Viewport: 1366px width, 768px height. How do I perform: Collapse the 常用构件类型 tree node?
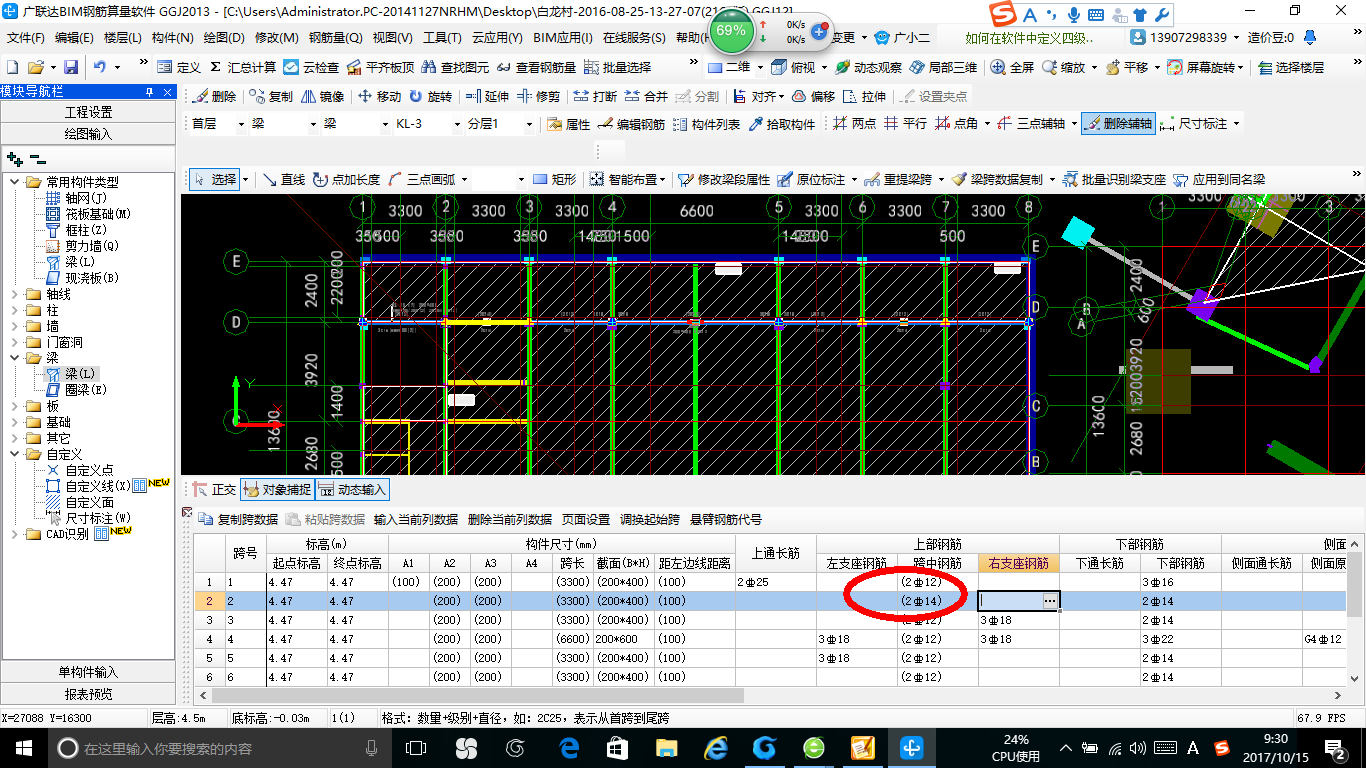pos(14,182)
